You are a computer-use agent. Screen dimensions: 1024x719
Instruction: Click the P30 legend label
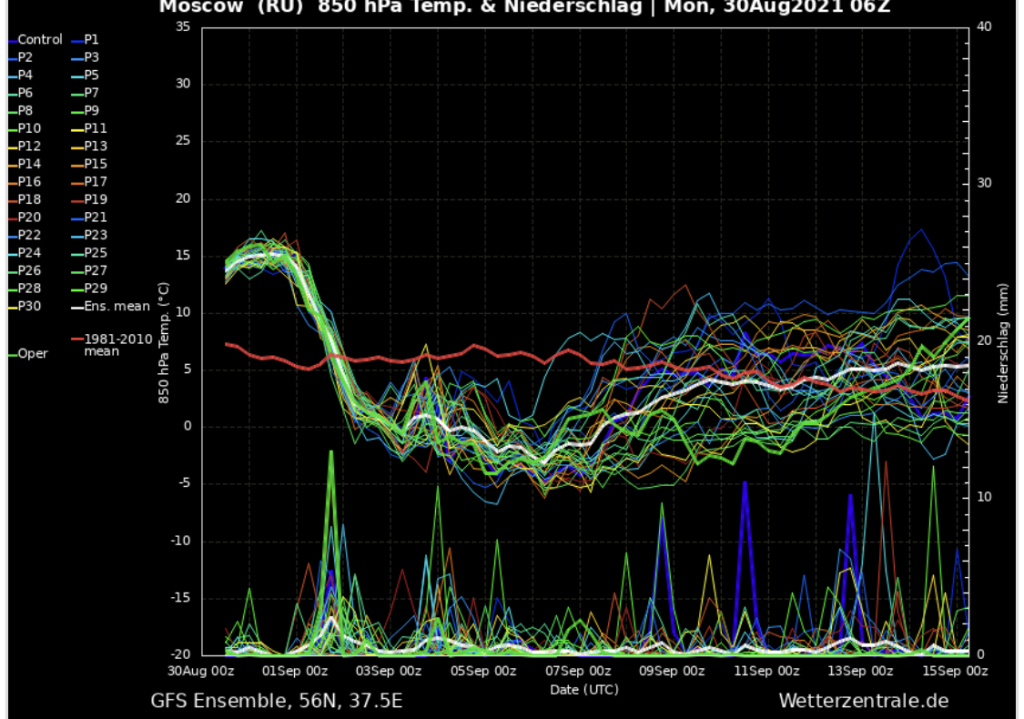30,306
